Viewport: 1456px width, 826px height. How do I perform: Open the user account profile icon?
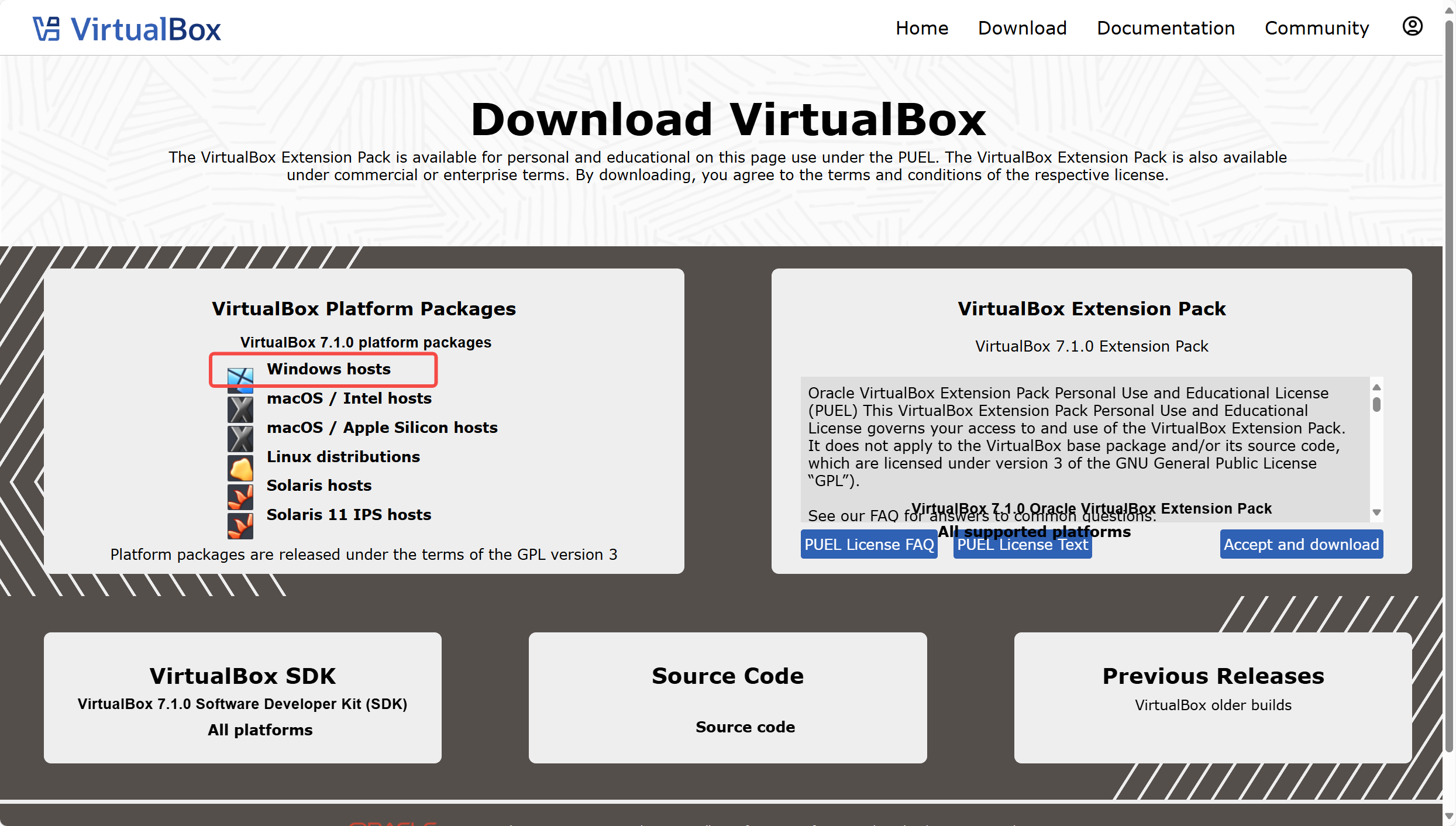coord(1412,26)
